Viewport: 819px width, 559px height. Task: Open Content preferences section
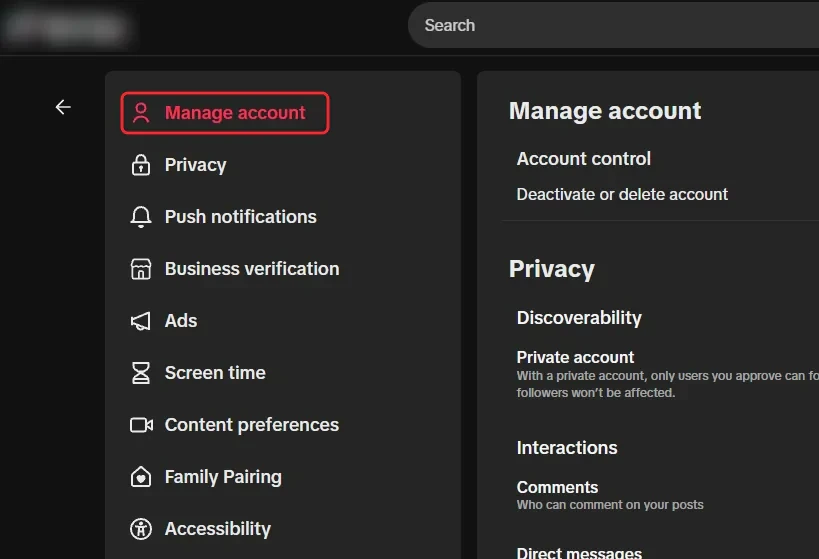tap(252, 425)
